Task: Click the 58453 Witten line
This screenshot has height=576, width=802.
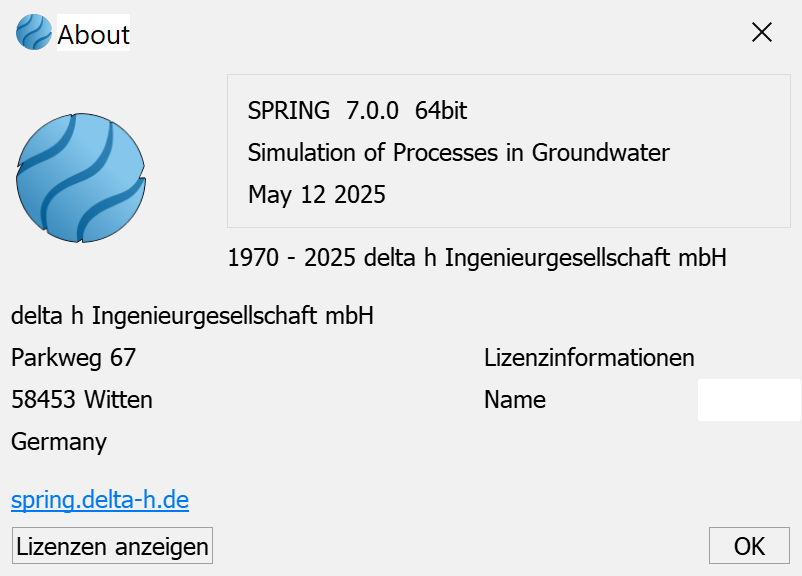Action: tap(82, 400)
